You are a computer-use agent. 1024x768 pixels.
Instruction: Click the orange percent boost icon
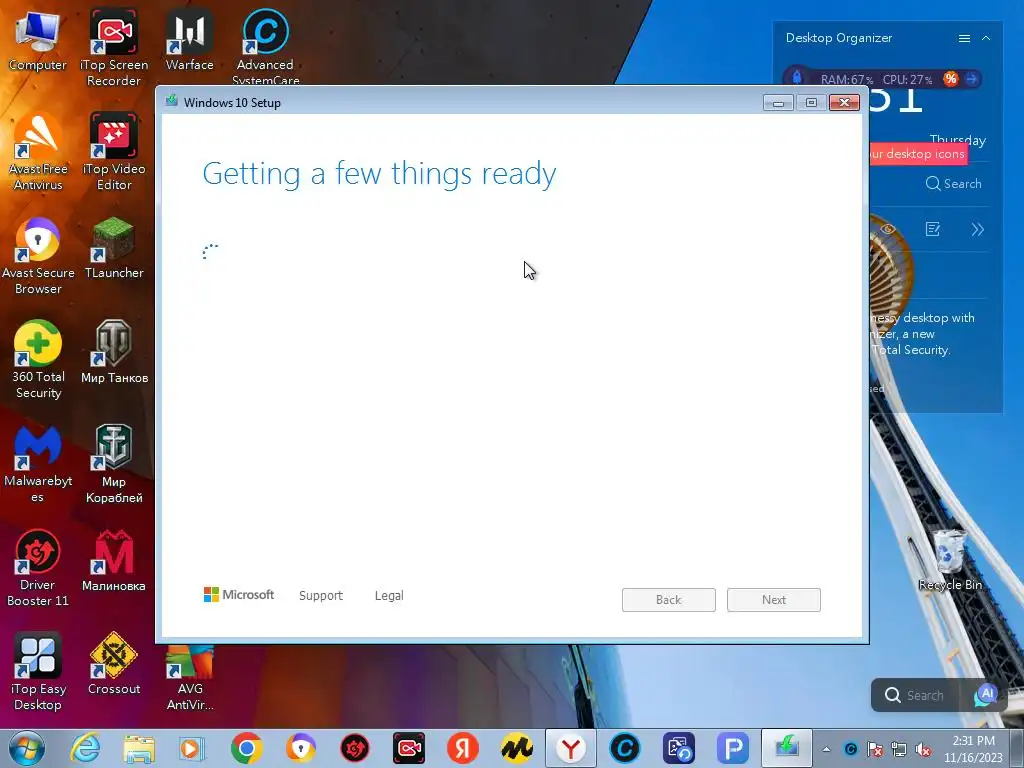[951, 79]
